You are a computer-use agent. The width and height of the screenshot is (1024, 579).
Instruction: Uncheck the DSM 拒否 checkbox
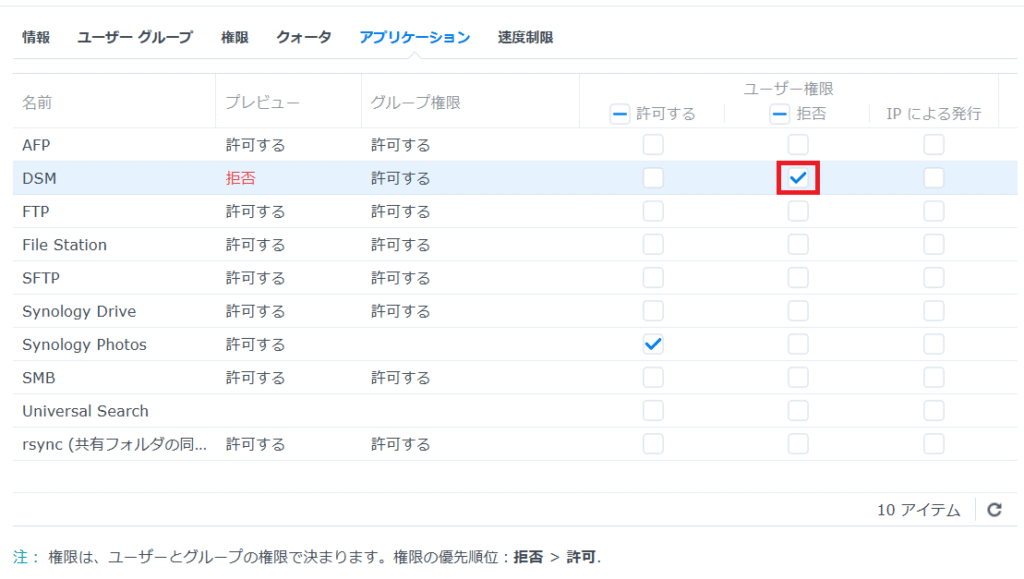797,178
